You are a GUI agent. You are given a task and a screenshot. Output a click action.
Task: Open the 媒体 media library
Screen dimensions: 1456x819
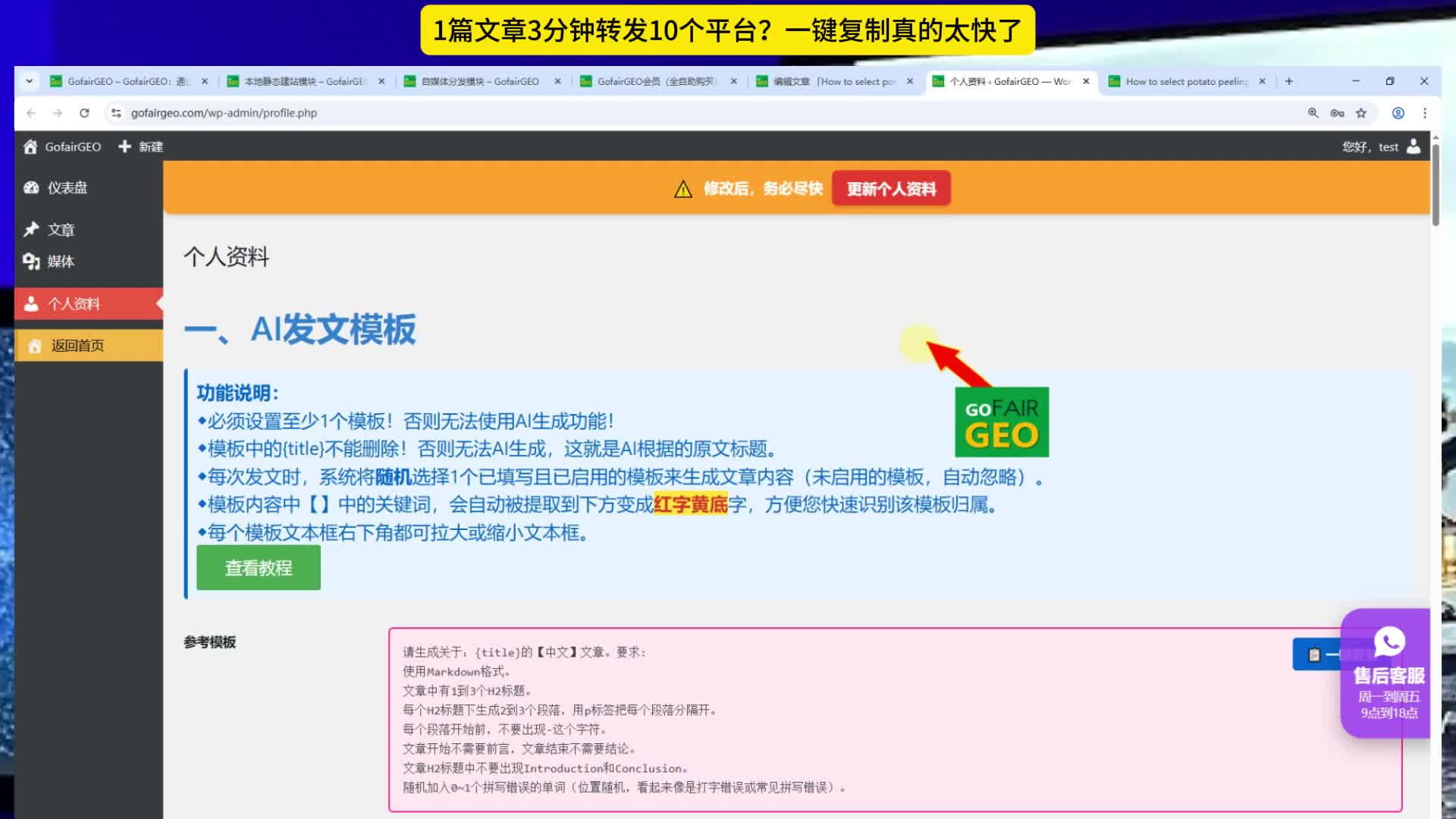click(61, 262)
